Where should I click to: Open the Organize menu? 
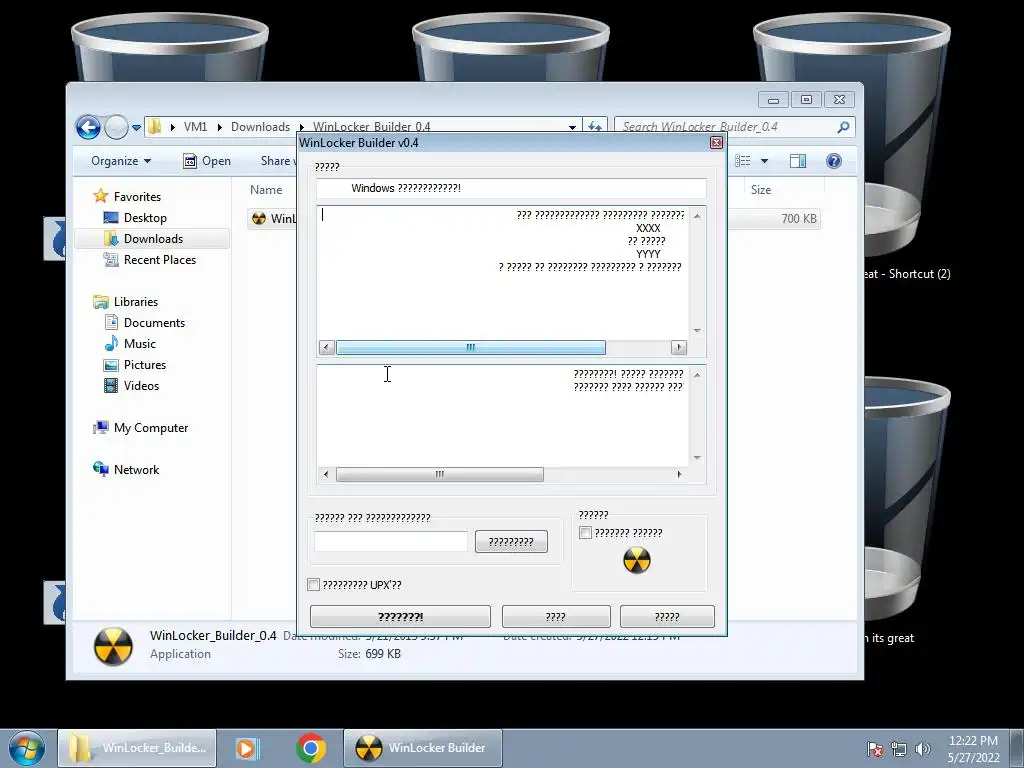point(121,161)
